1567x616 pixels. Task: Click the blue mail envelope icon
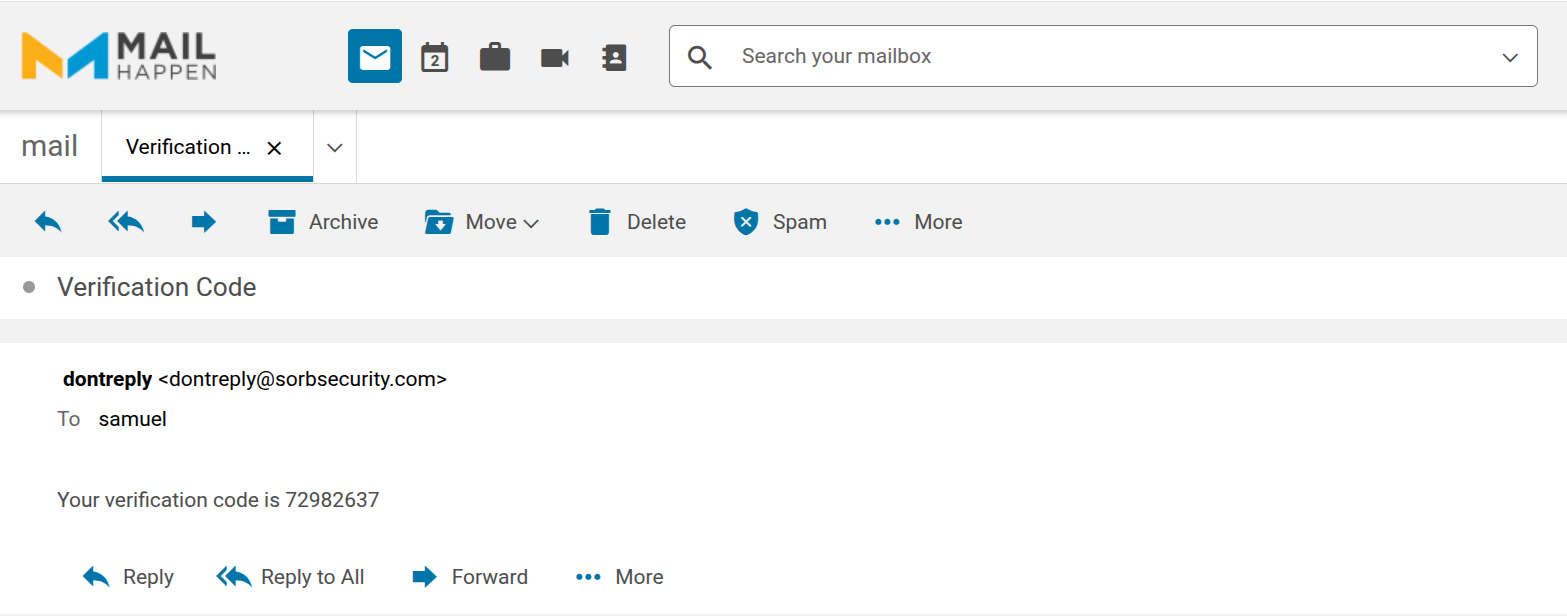tap(375, 57)
